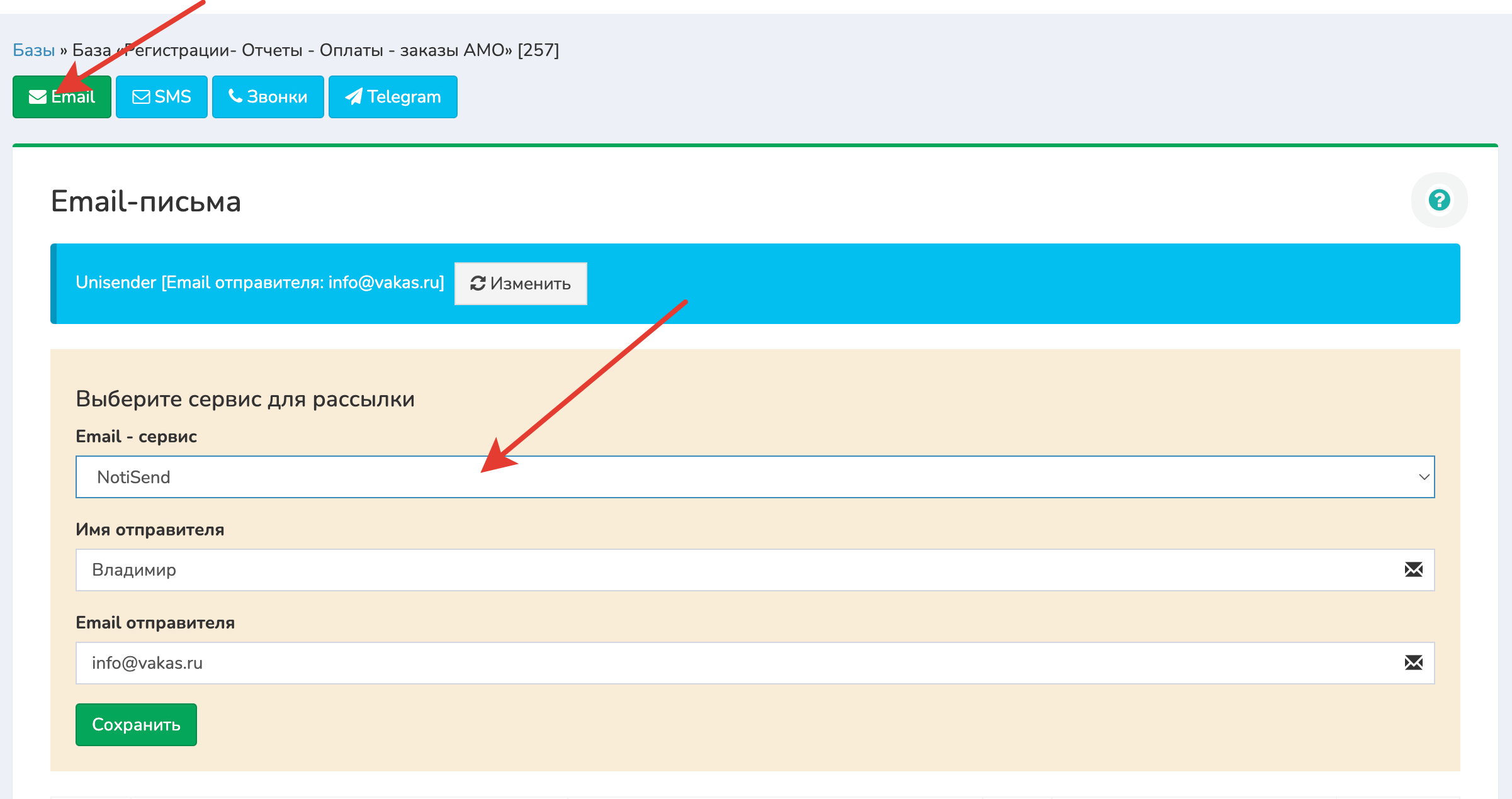Click the envelope icon on Email tab
This screenshot has width=1512, height=799.
pos(38,97)
